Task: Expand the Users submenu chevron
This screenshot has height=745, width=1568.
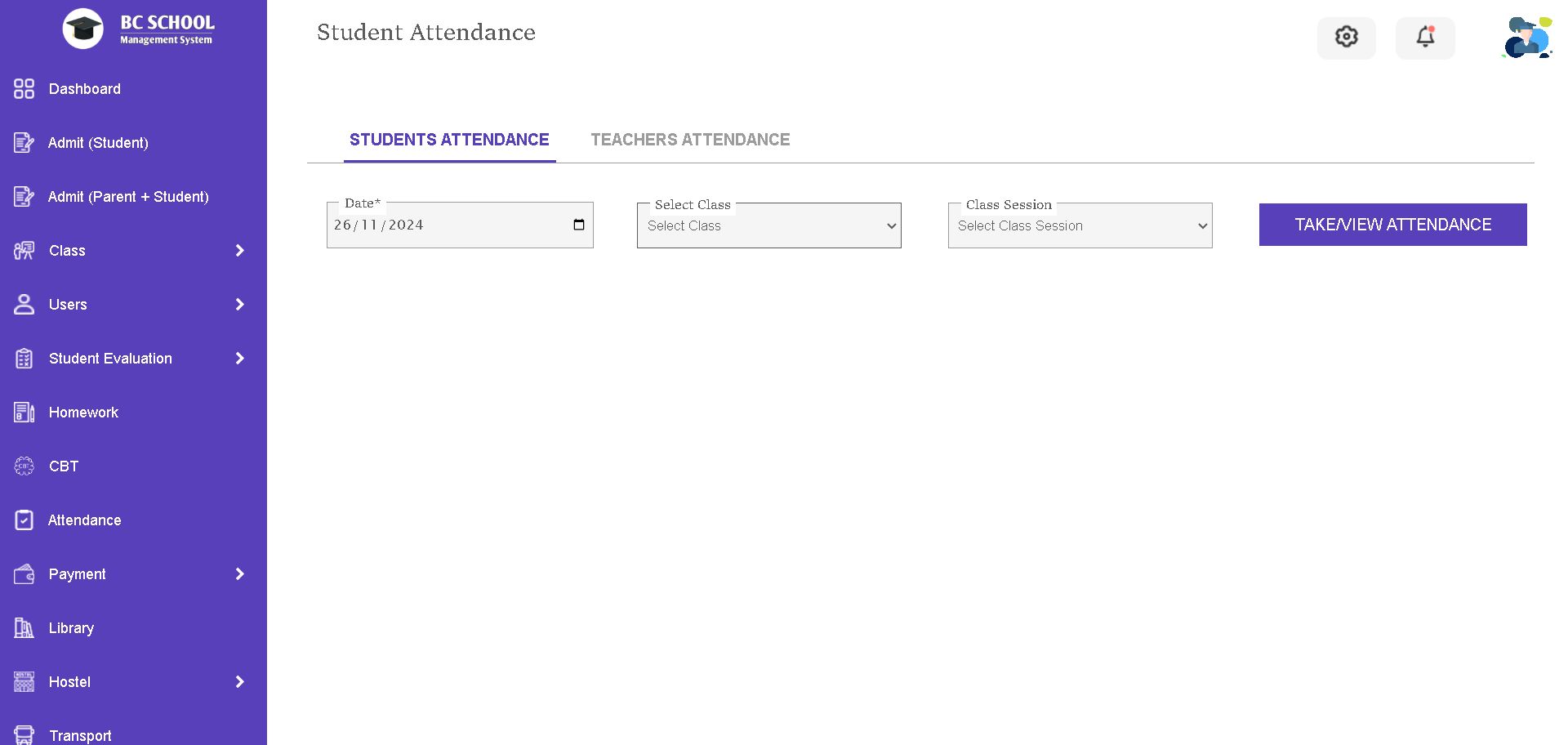Action: [239, 305]
